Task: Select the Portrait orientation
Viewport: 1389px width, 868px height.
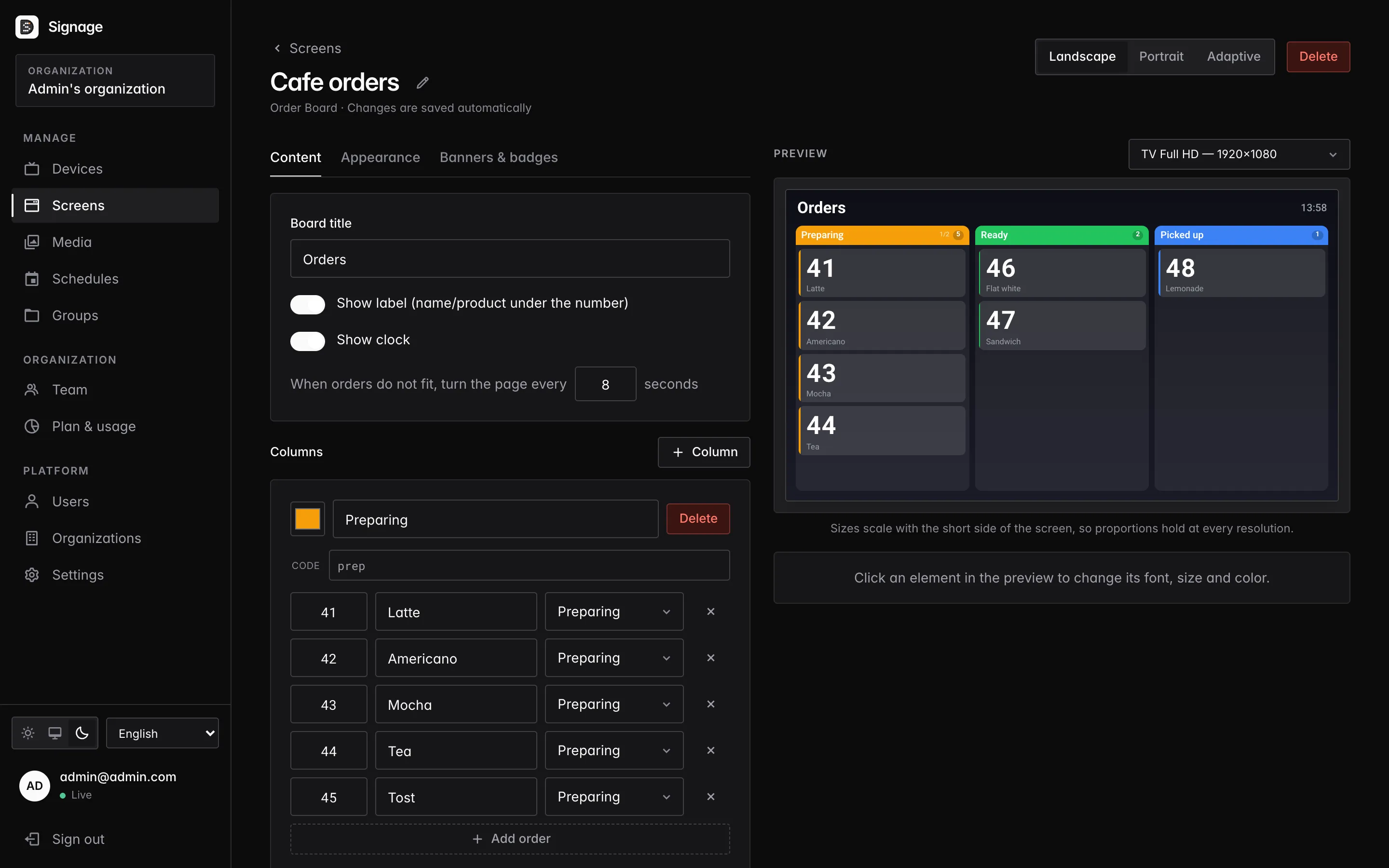Action: pos(1160,57)
